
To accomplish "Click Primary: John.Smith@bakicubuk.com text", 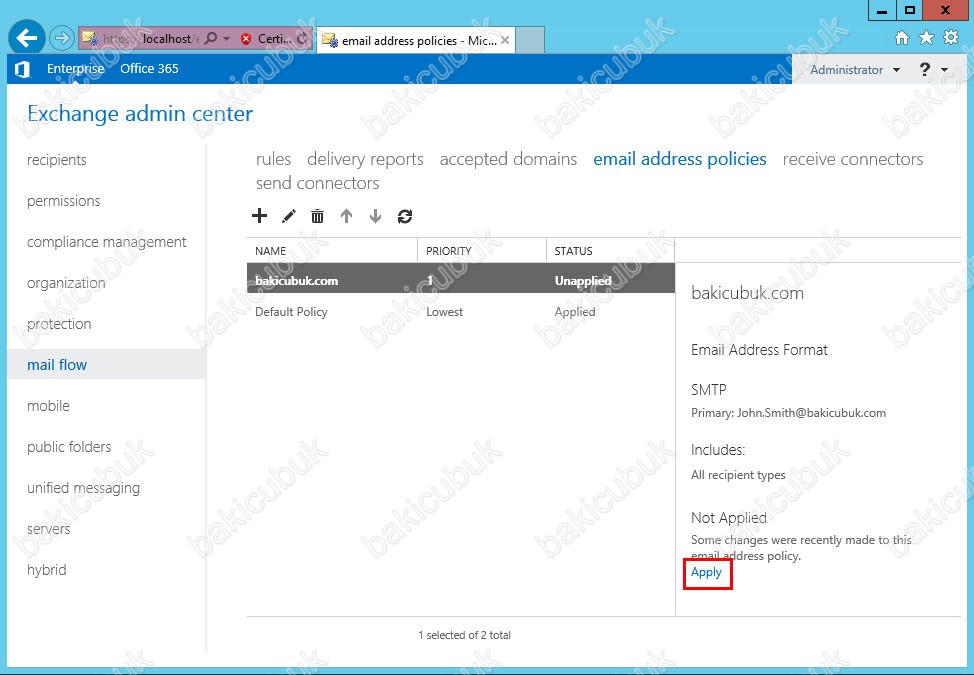I will 788,413.
